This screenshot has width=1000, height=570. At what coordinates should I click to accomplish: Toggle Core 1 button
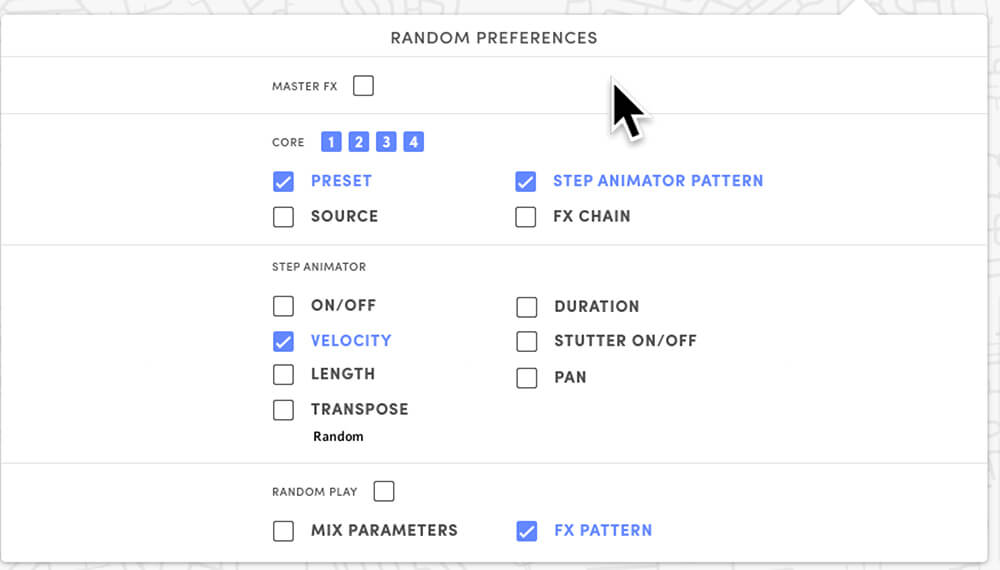(331, 142)
